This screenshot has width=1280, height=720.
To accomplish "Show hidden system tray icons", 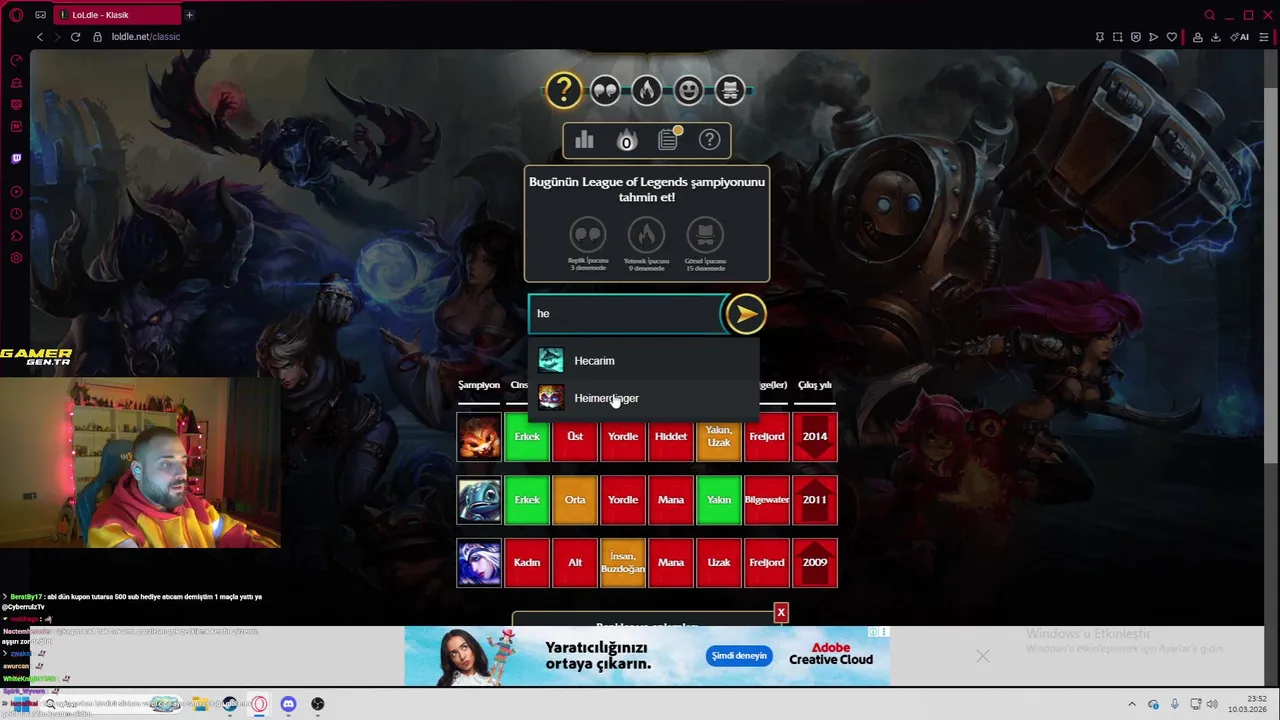I will point(1132,704).
